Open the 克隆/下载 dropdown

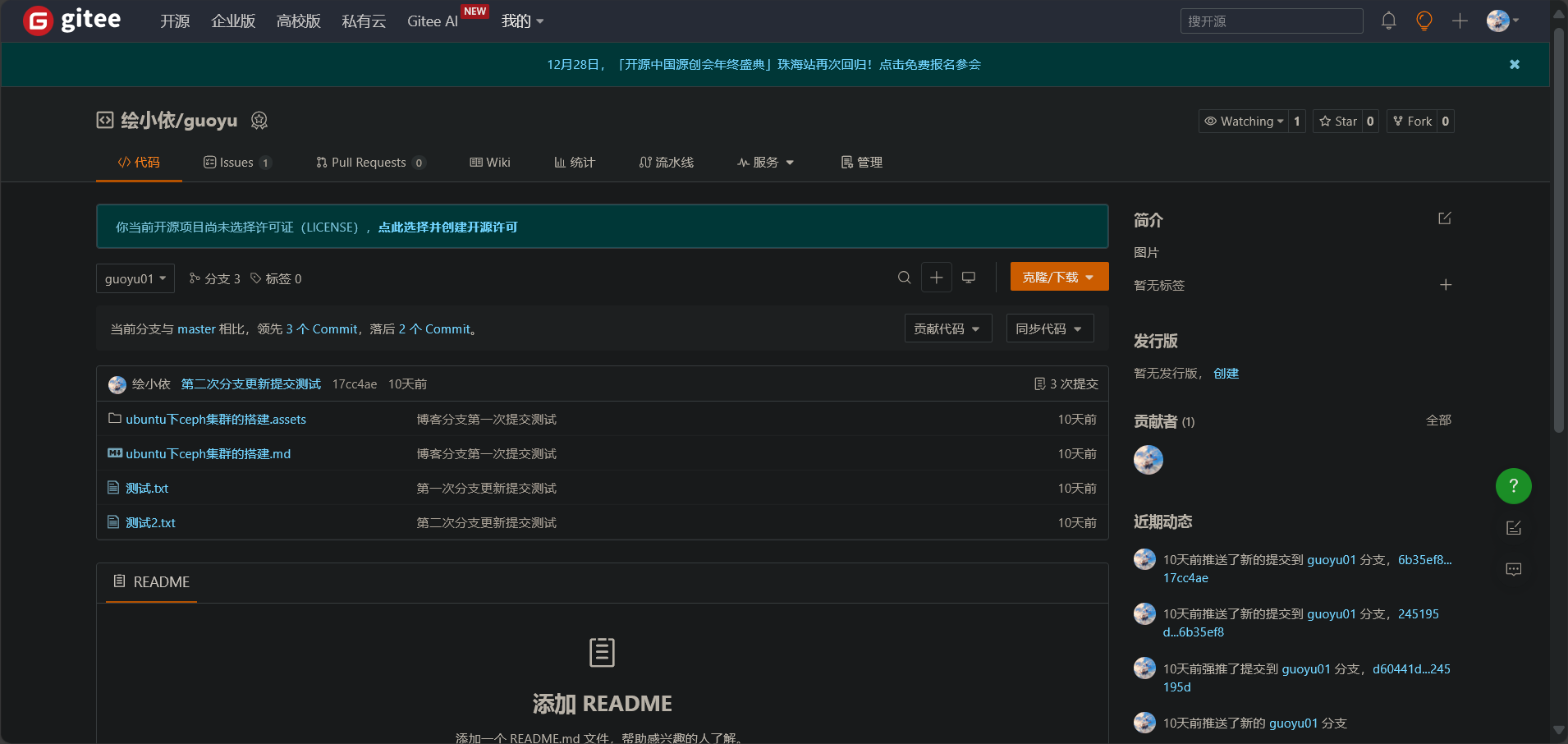pyautogui.click(x=1059, y=277)
